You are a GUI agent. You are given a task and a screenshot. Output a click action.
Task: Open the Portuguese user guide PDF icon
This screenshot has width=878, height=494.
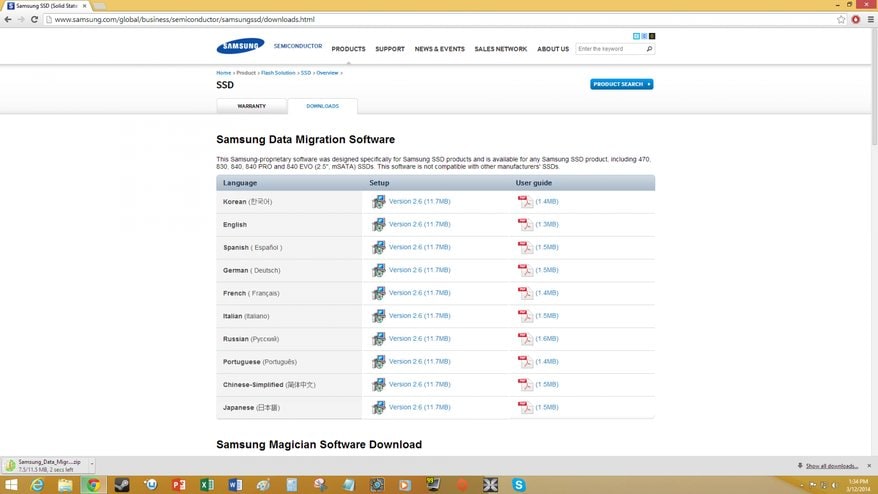(x=525, y=362)
